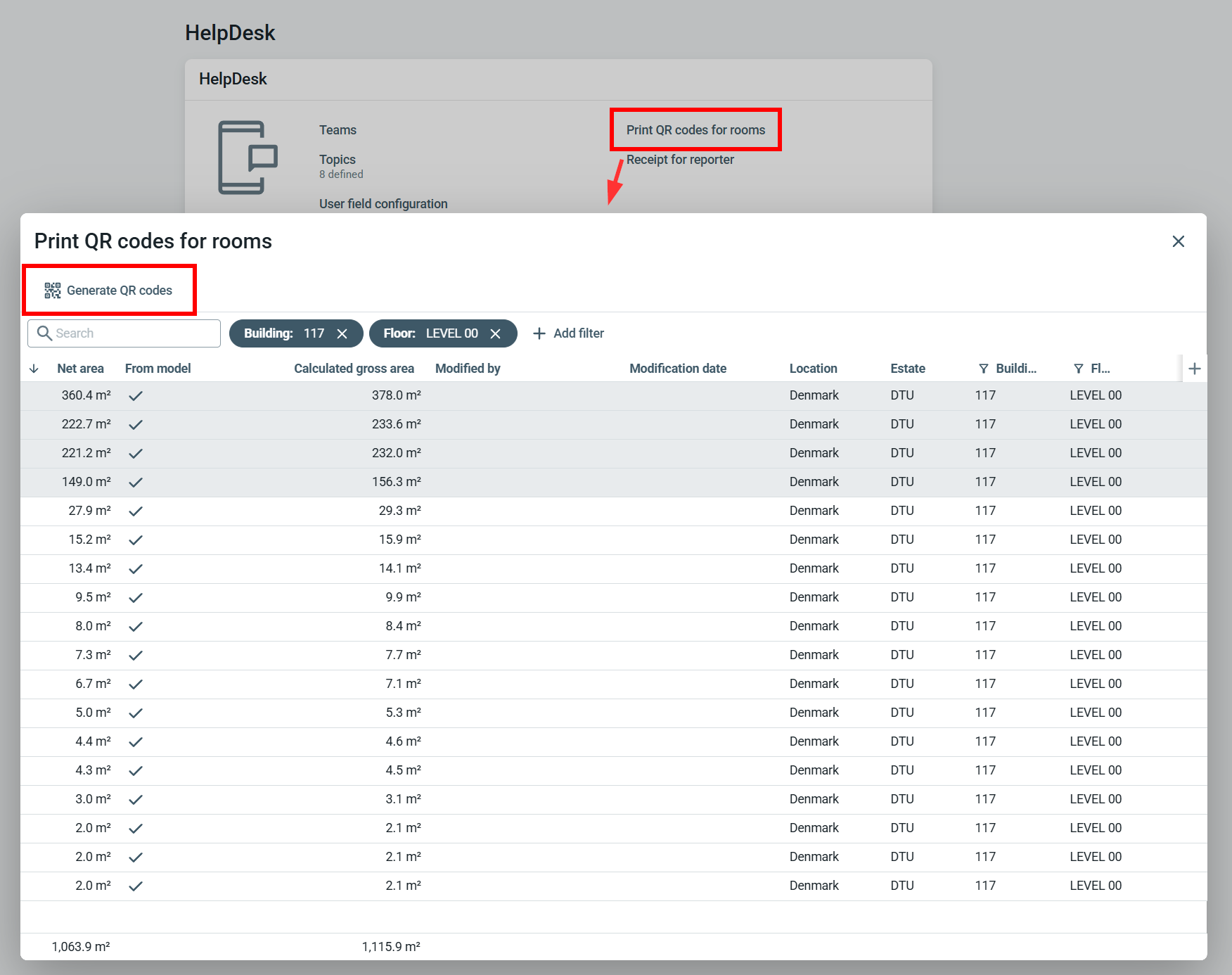Screen dimensions: 1232x975
Task: Toggle From model check for 360.4 m² row
Action: coord(136,395)
